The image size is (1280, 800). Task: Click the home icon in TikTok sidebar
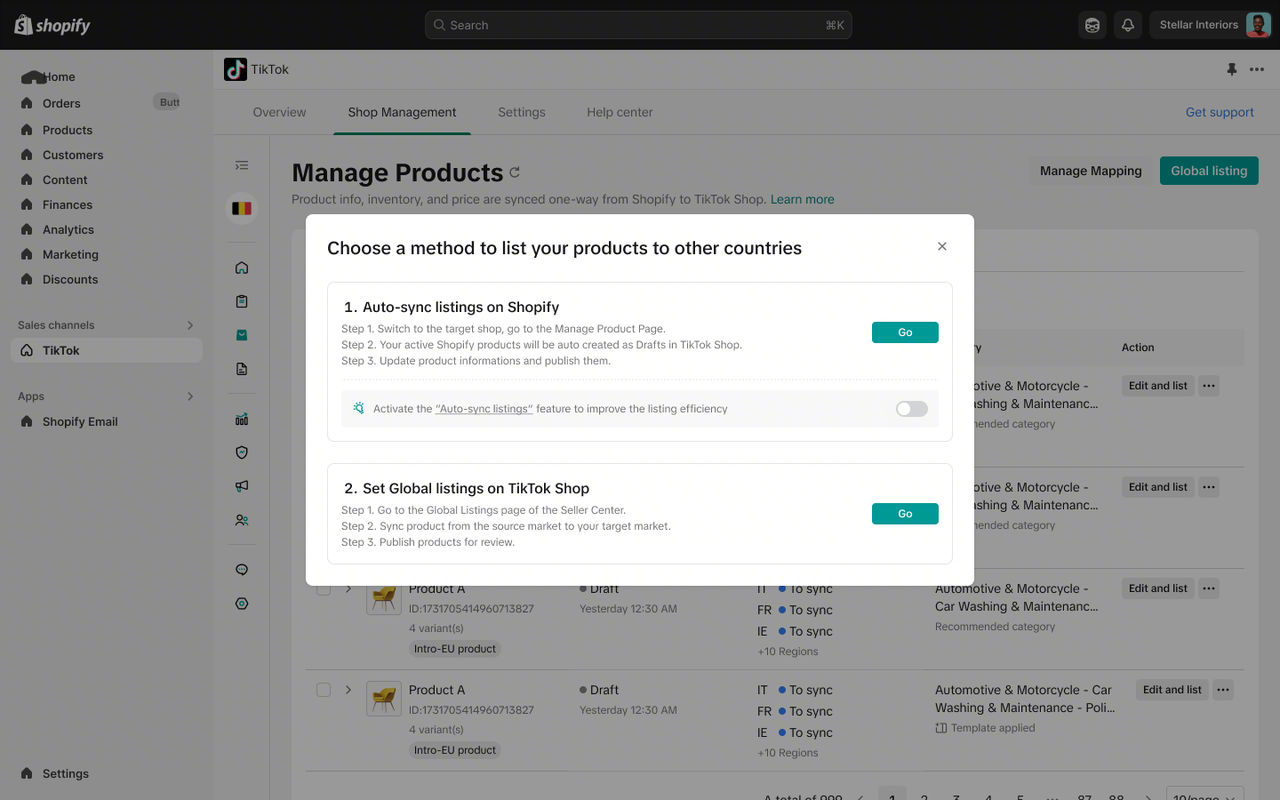(x=241, y=268)
